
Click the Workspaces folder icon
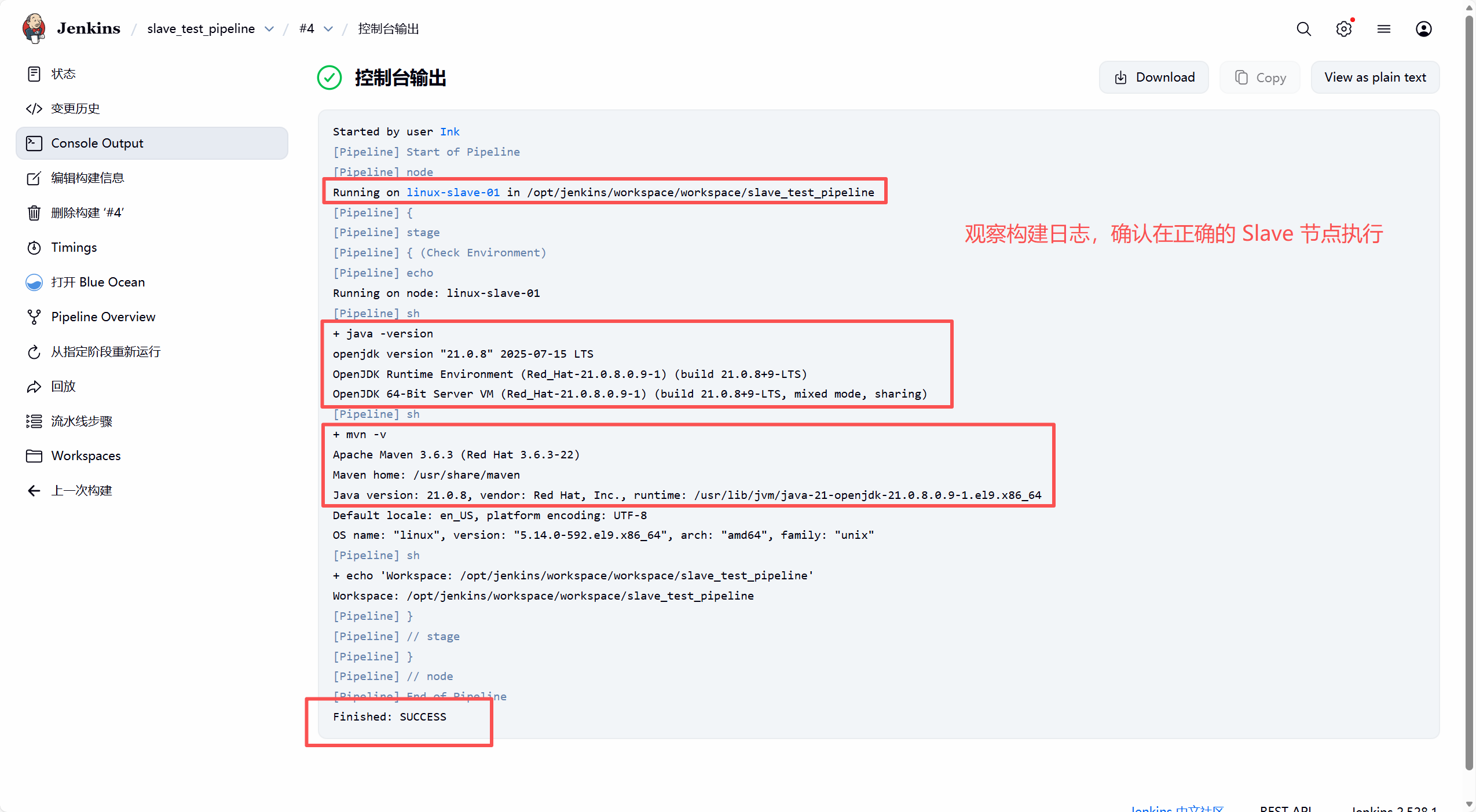point(34,456)
